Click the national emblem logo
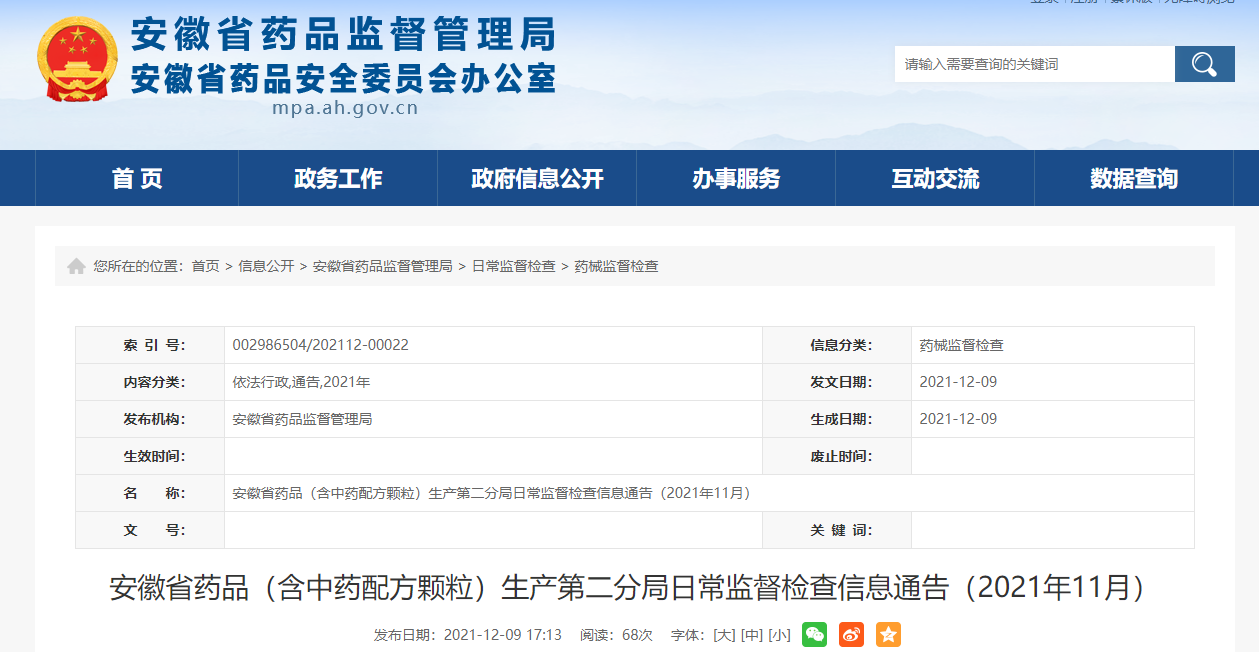 click(x=77, y=60)
